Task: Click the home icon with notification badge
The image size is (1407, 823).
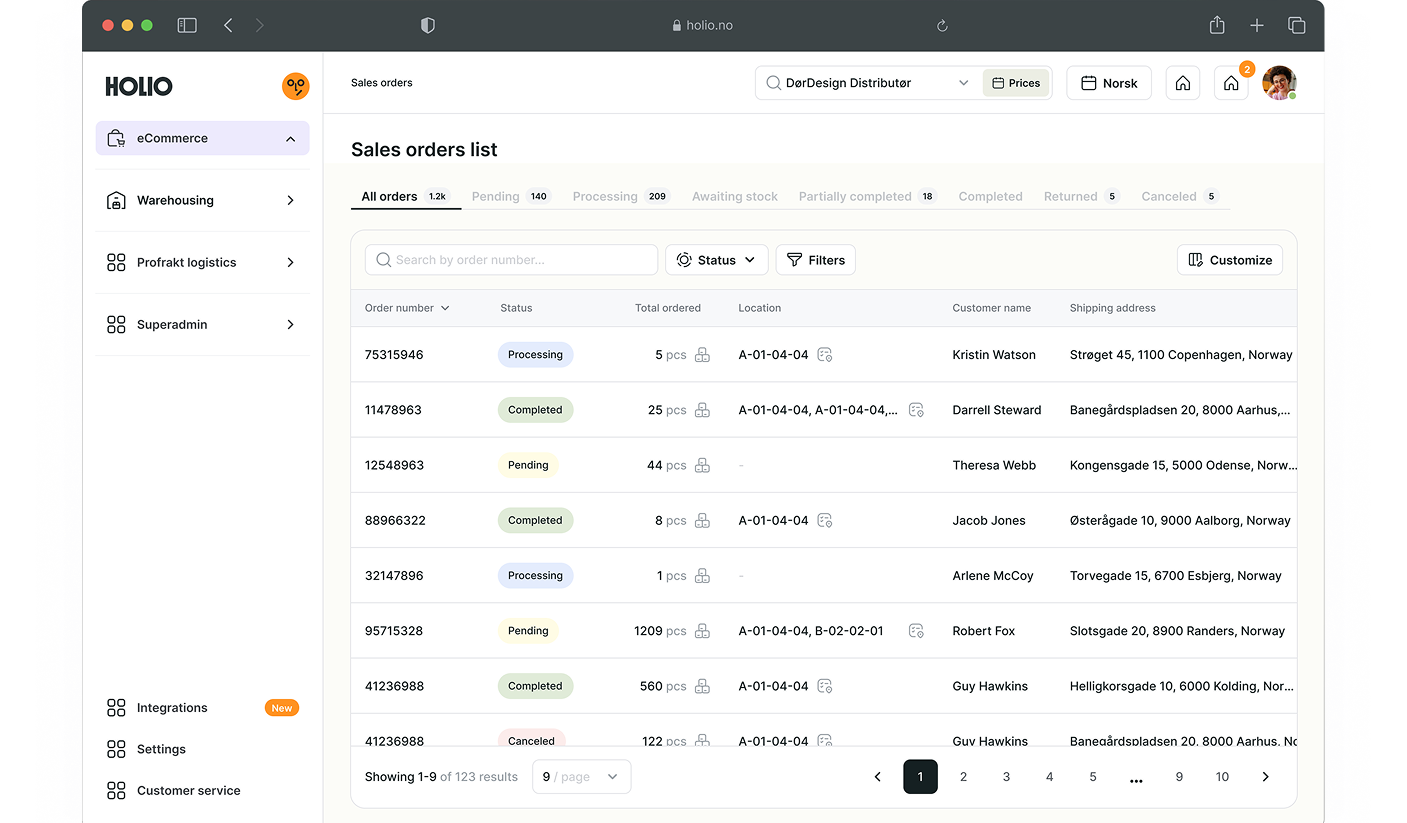Action: click(1231, 83)
